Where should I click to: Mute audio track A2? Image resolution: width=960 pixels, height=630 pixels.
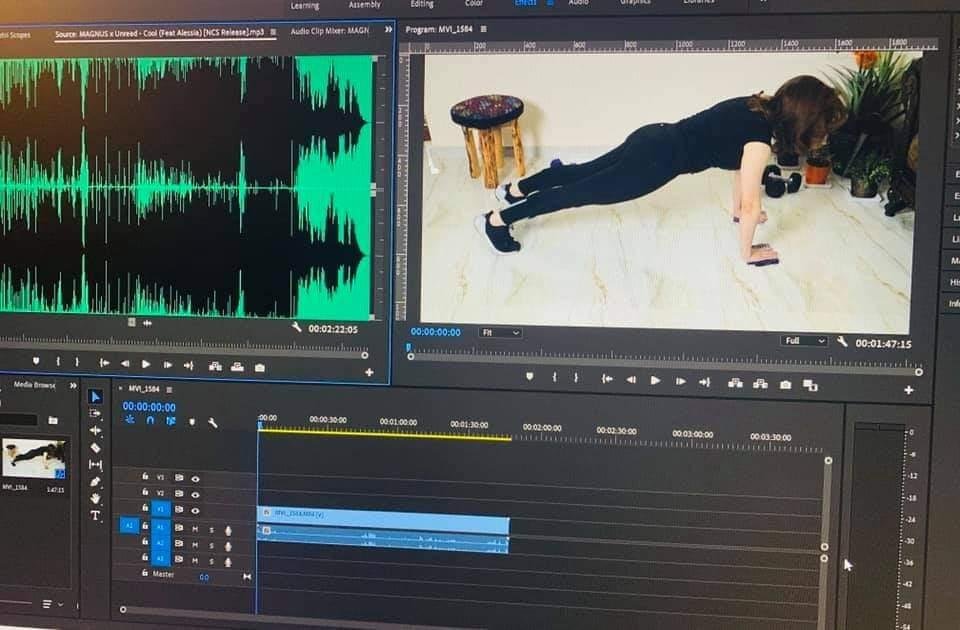195,545
